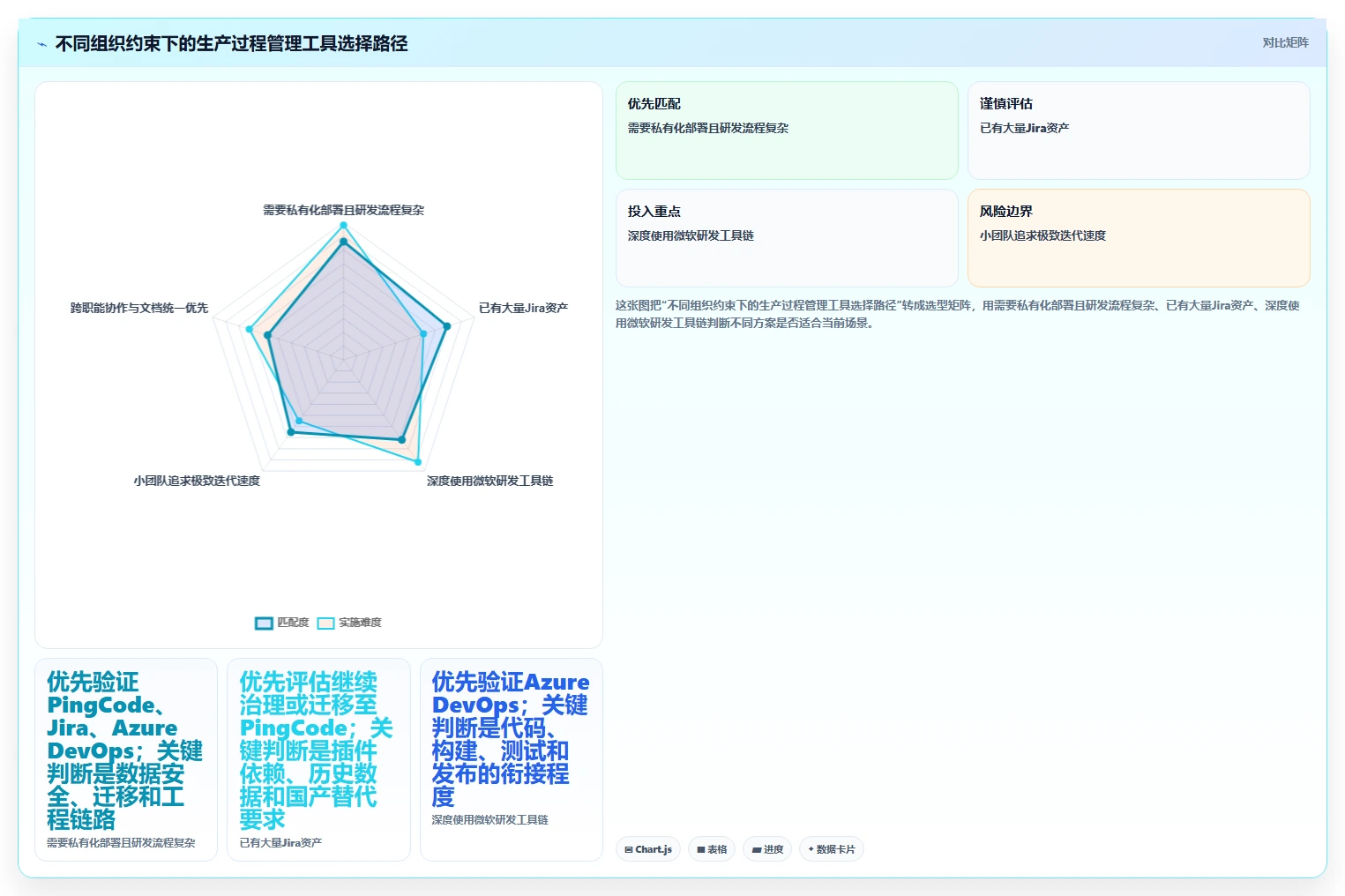Click 小团队追求极致迭代速度 text in 风险边界 card

(x=1042, y=235)
